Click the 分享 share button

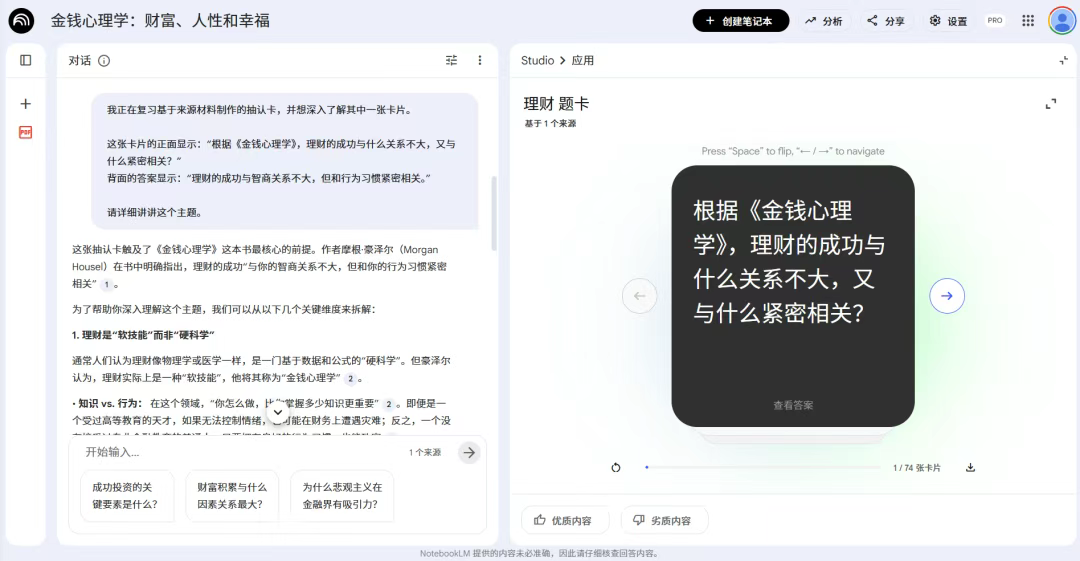coord(886,21)
